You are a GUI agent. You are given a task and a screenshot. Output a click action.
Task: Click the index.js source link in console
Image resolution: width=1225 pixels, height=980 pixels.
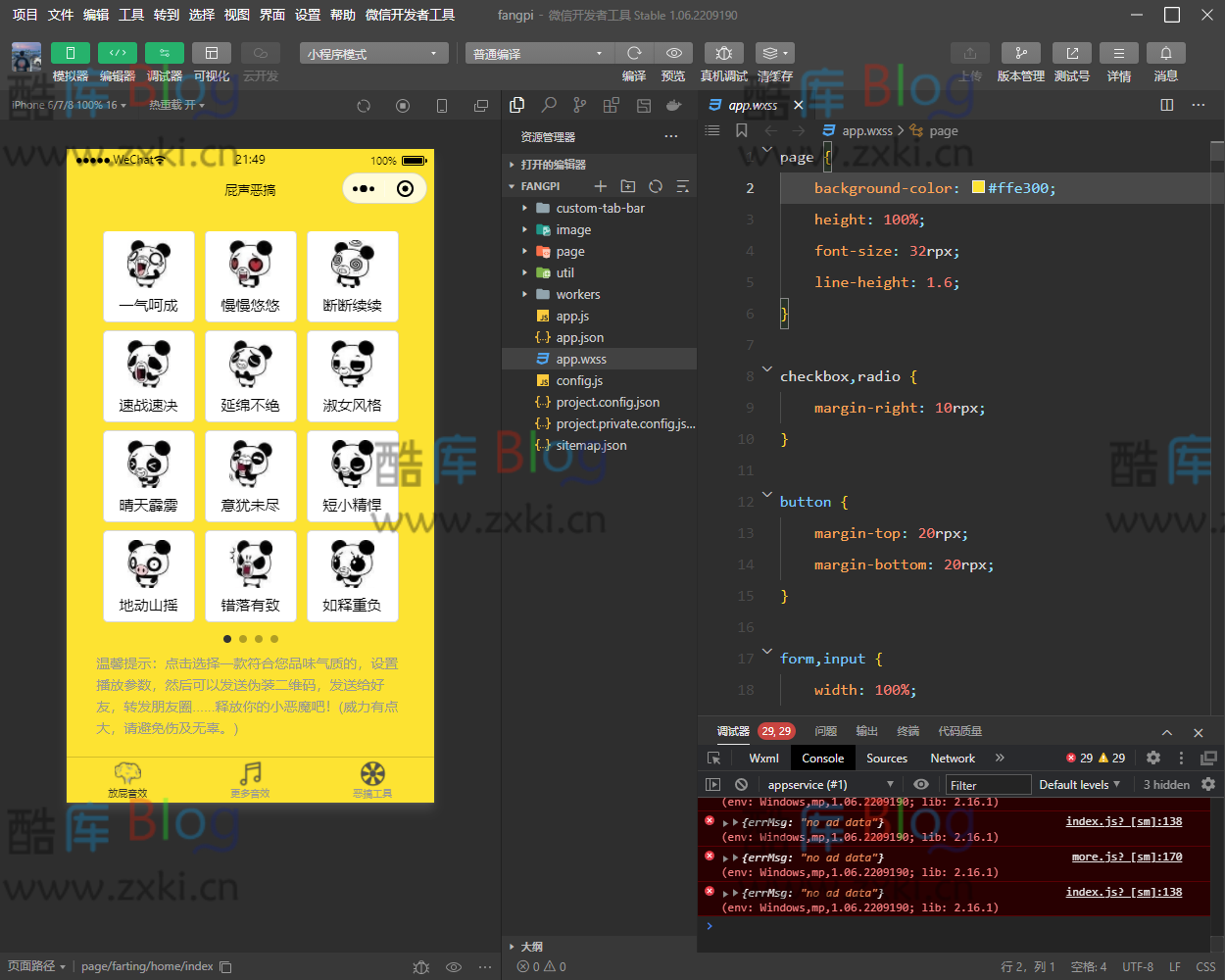click(1123, 822)
